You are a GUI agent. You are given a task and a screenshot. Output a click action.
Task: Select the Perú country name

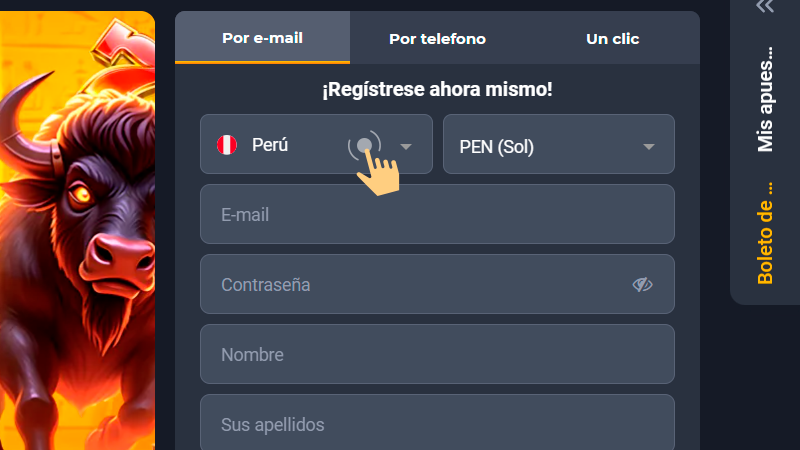point(270,145)
